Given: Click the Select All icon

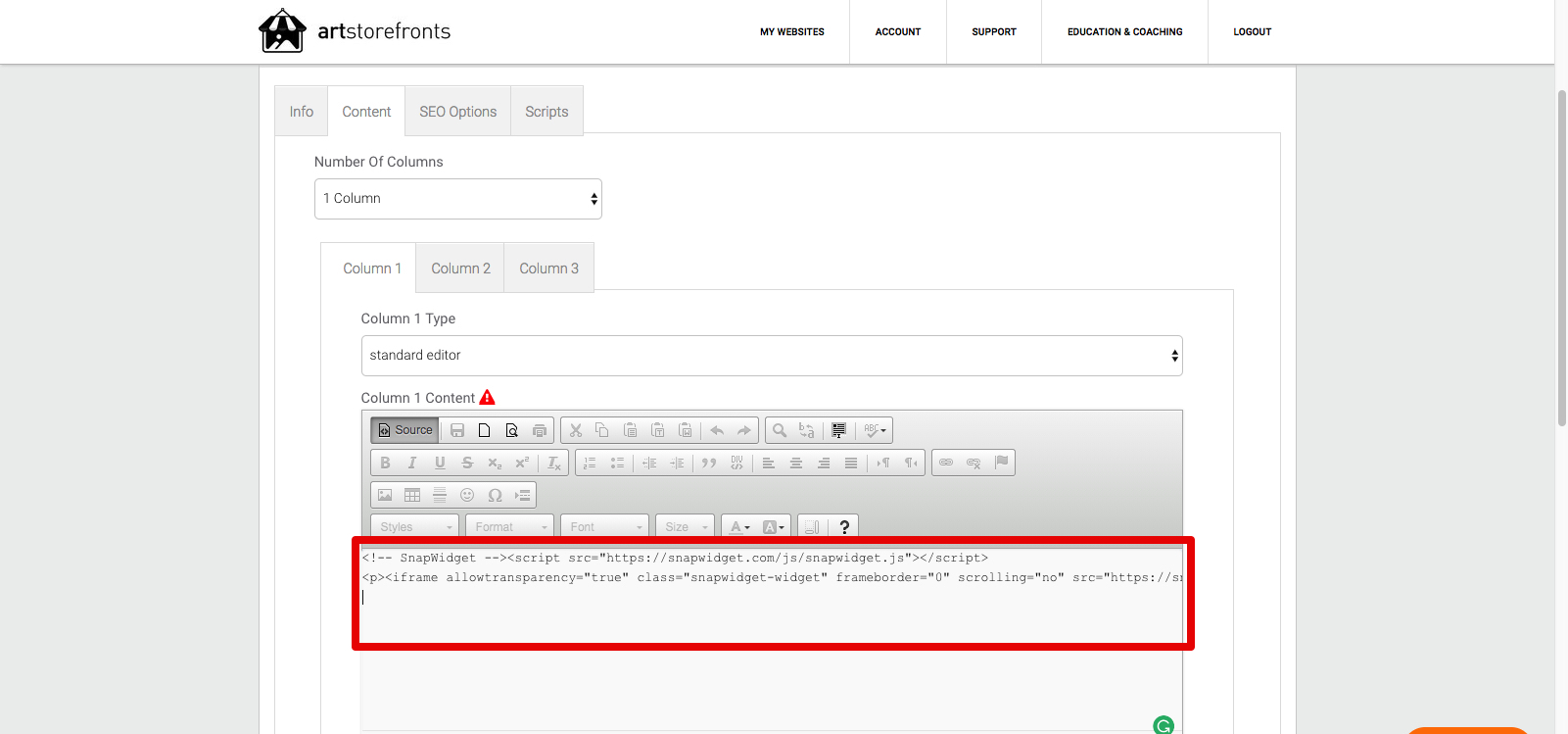Looking at the screenshot, I should [x=839, y=430].
